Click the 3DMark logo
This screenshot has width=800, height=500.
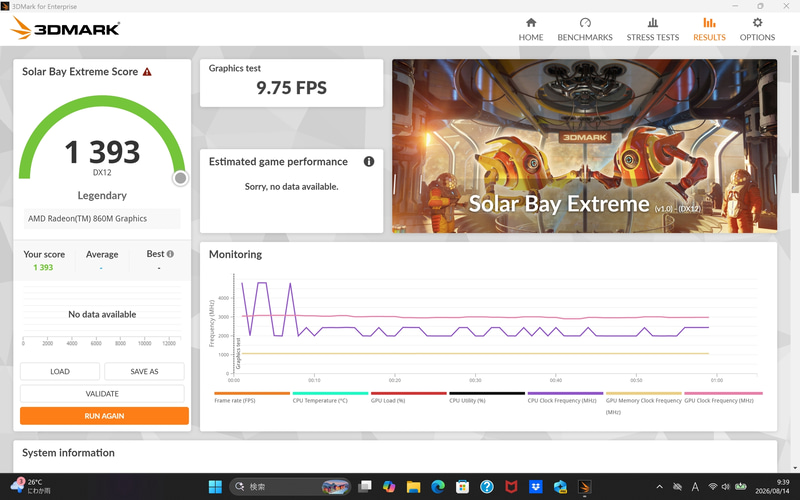65,28
